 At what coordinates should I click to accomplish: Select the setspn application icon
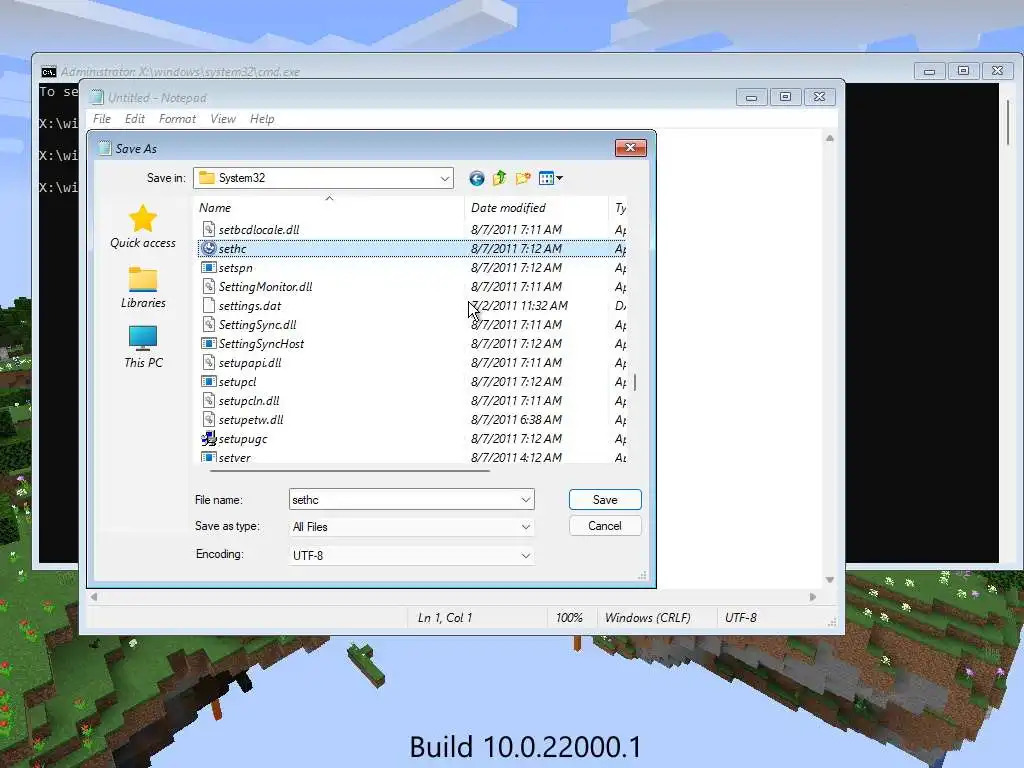click(x=208, y=267)
